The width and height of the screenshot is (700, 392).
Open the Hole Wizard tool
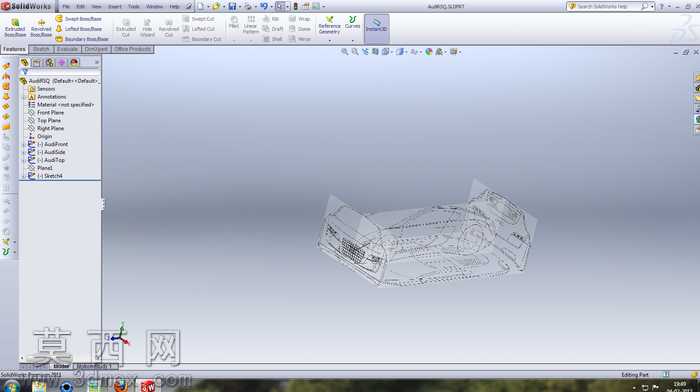147,28
